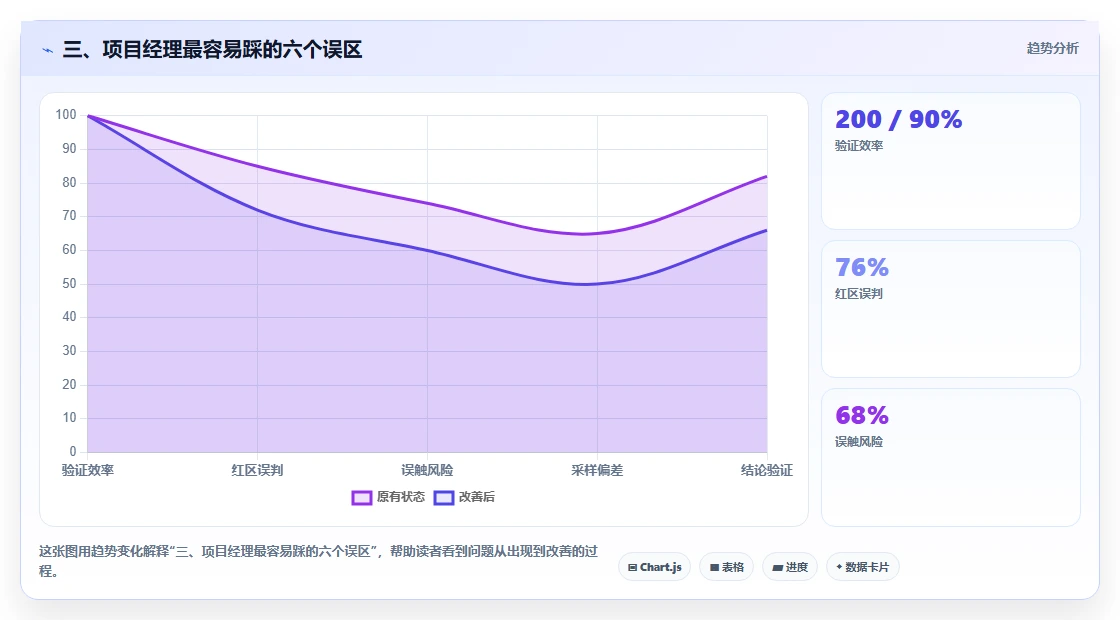
Task: Click the 200 / 90% value text
Action: (899, 119)
